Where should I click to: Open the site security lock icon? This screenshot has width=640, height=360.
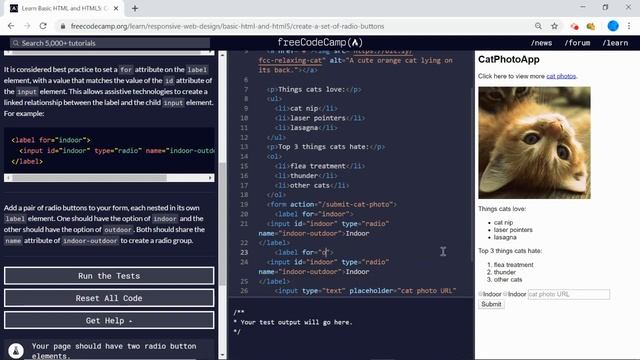(62, 26)
